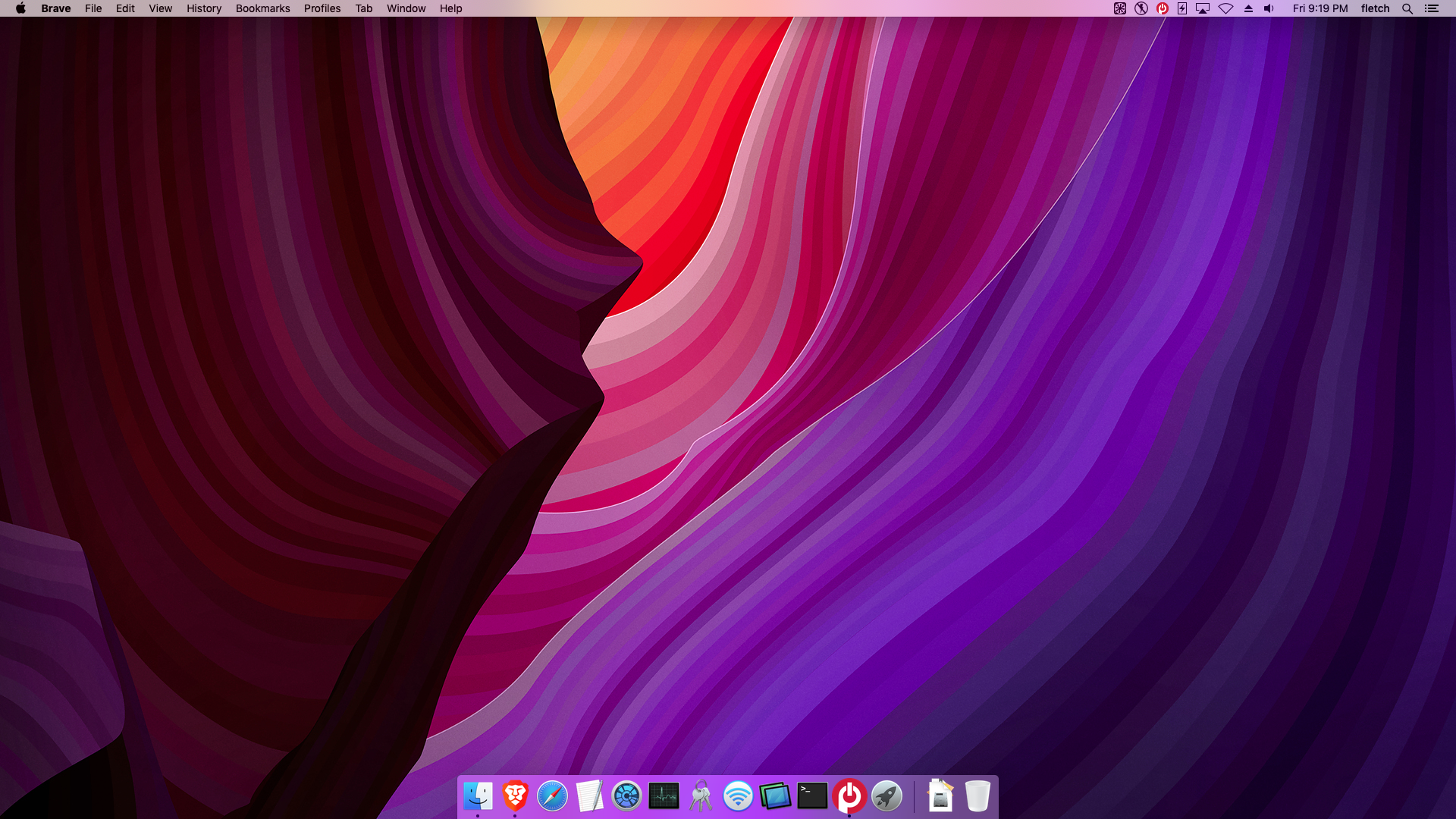Open the Trash in the dock
This screenshot has width=1456, height=819.
pyautogui.click(x=977, y=795)
